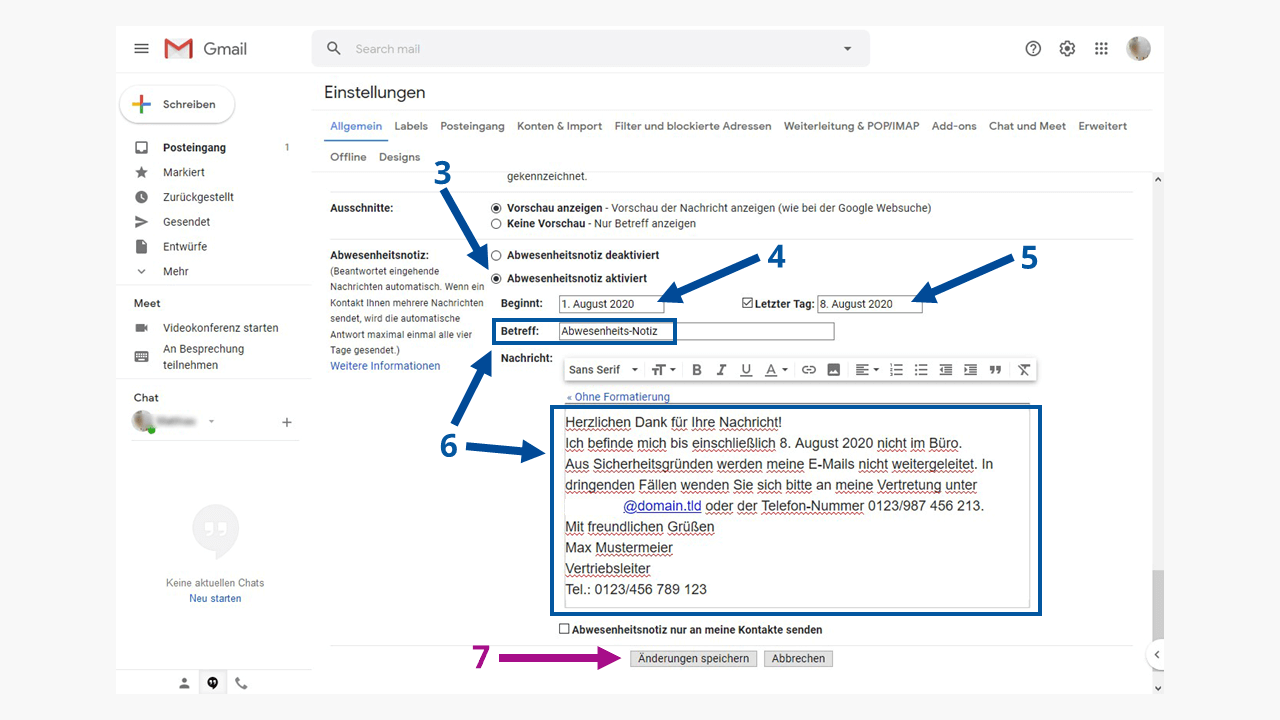Open the Offline tab
This screenshot has width=1280, height=720.
[349, 157]
